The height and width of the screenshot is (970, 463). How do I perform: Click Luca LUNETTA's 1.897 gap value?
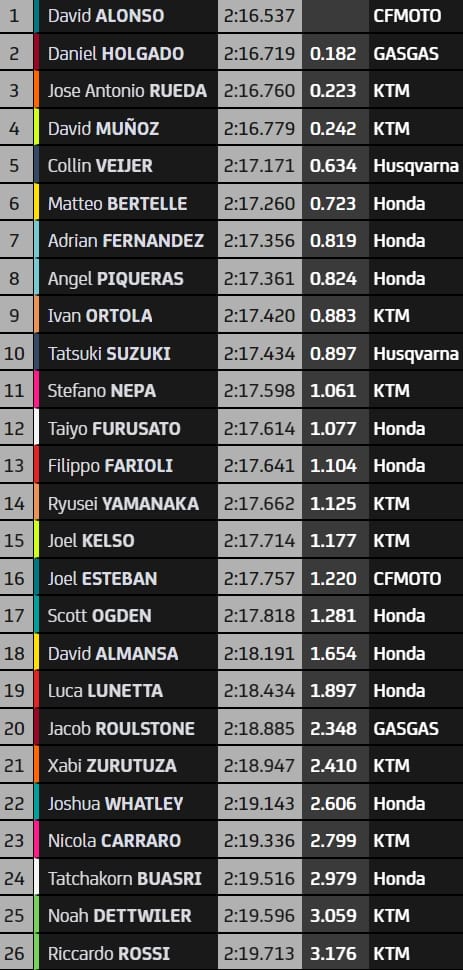click(334, 691)
